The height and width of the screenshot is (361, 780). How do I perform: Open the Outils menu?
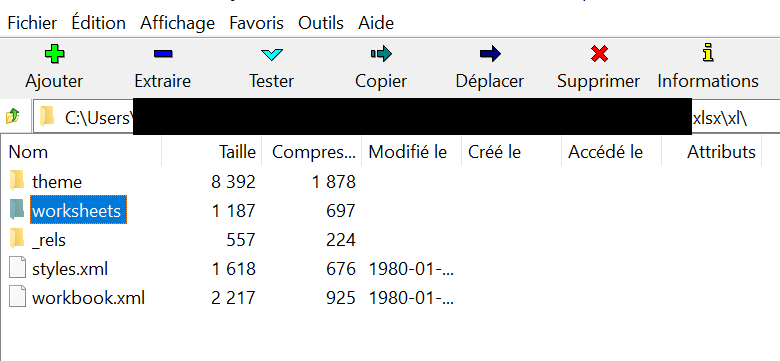tap(321, 23)
